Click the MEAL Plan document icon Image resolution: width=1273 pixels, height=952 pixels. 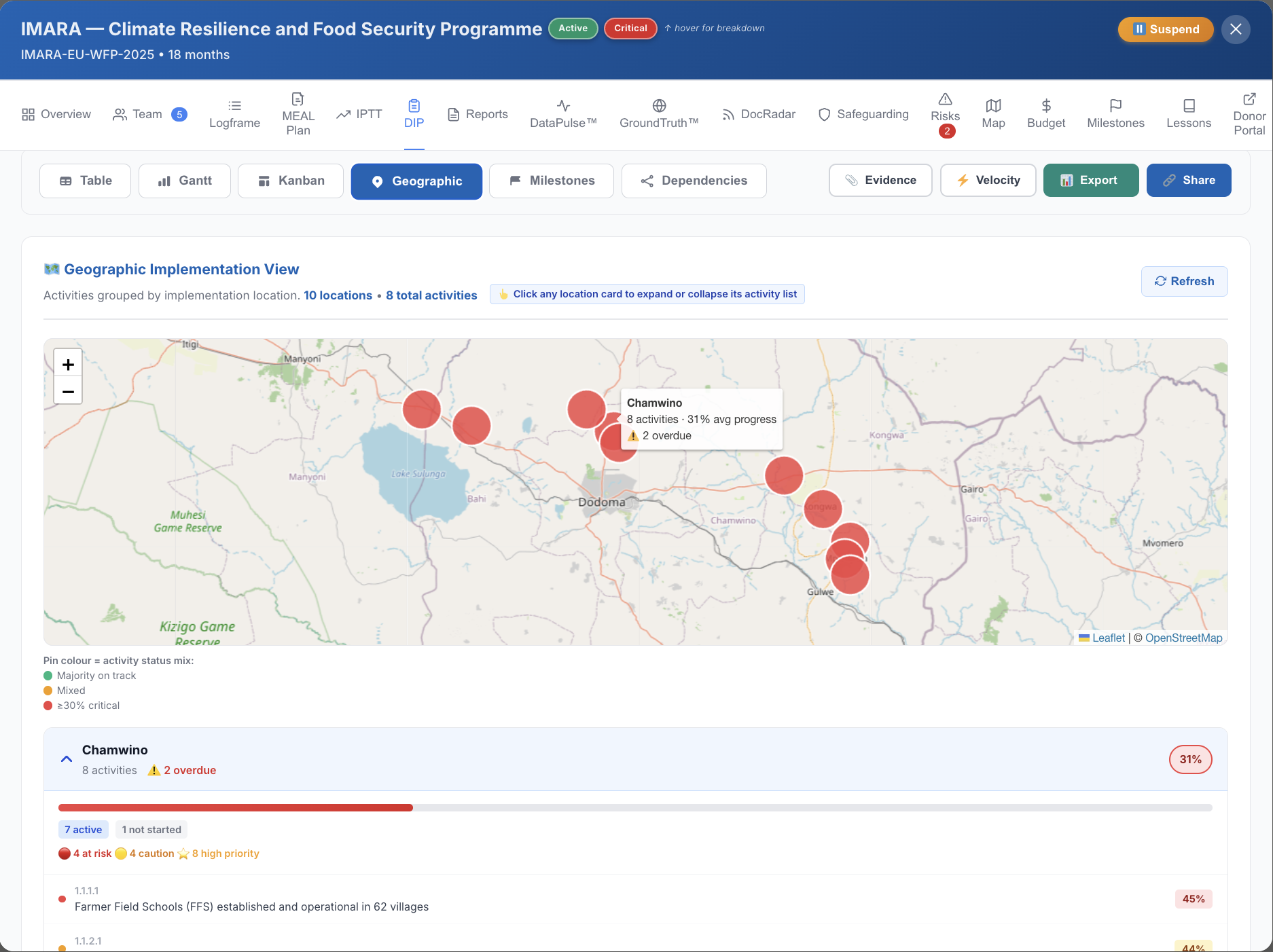(x=298, y=99)
